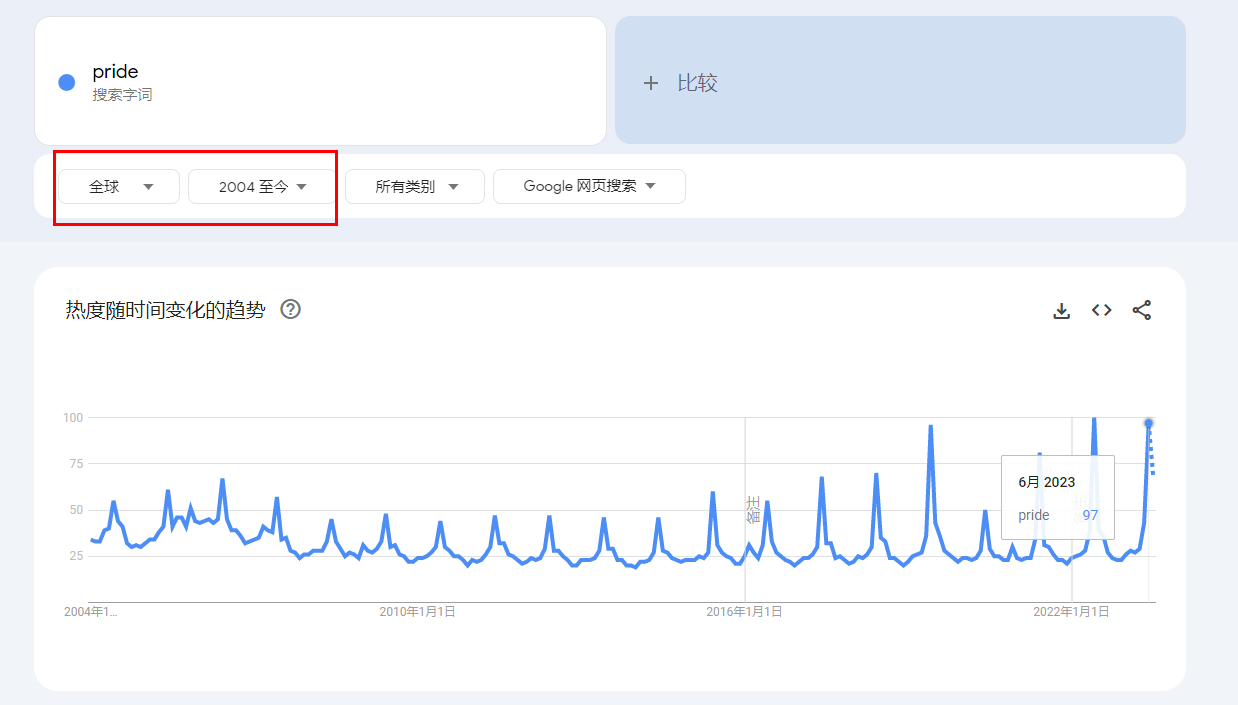Click the tooltip showing 6月 2023 value 97
The width and height of the screenshot is (1238, 705).
coord(1057,497)
